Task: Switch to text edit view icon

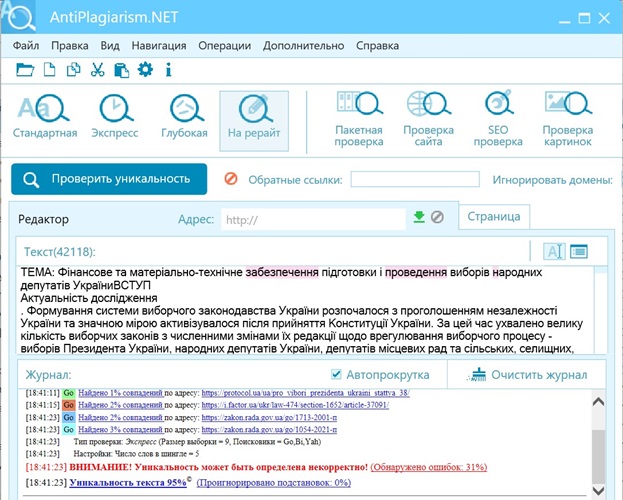Action: [554, 251]
